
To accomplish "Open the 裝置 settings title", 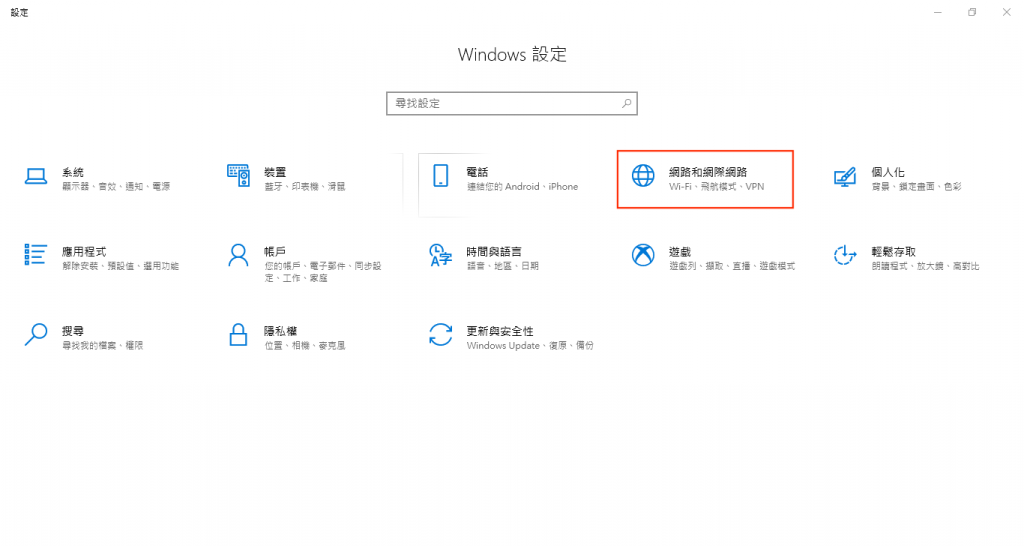I will tap(275, 172).
